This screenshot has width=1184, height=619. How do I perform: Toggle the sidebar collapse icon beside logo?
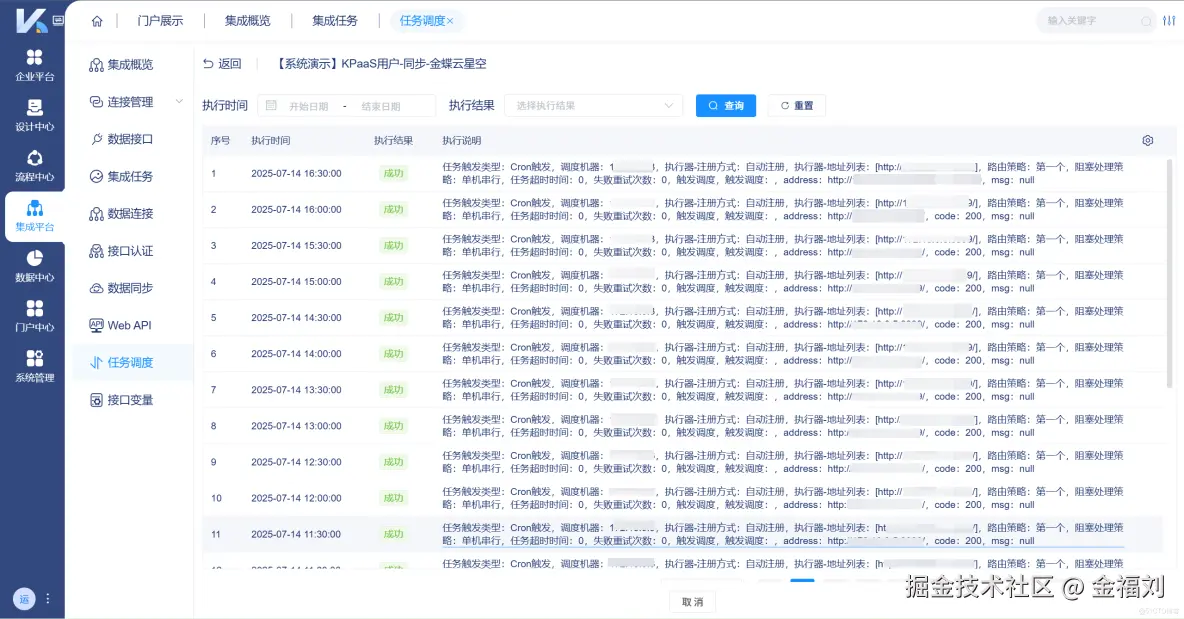(58, 20)
